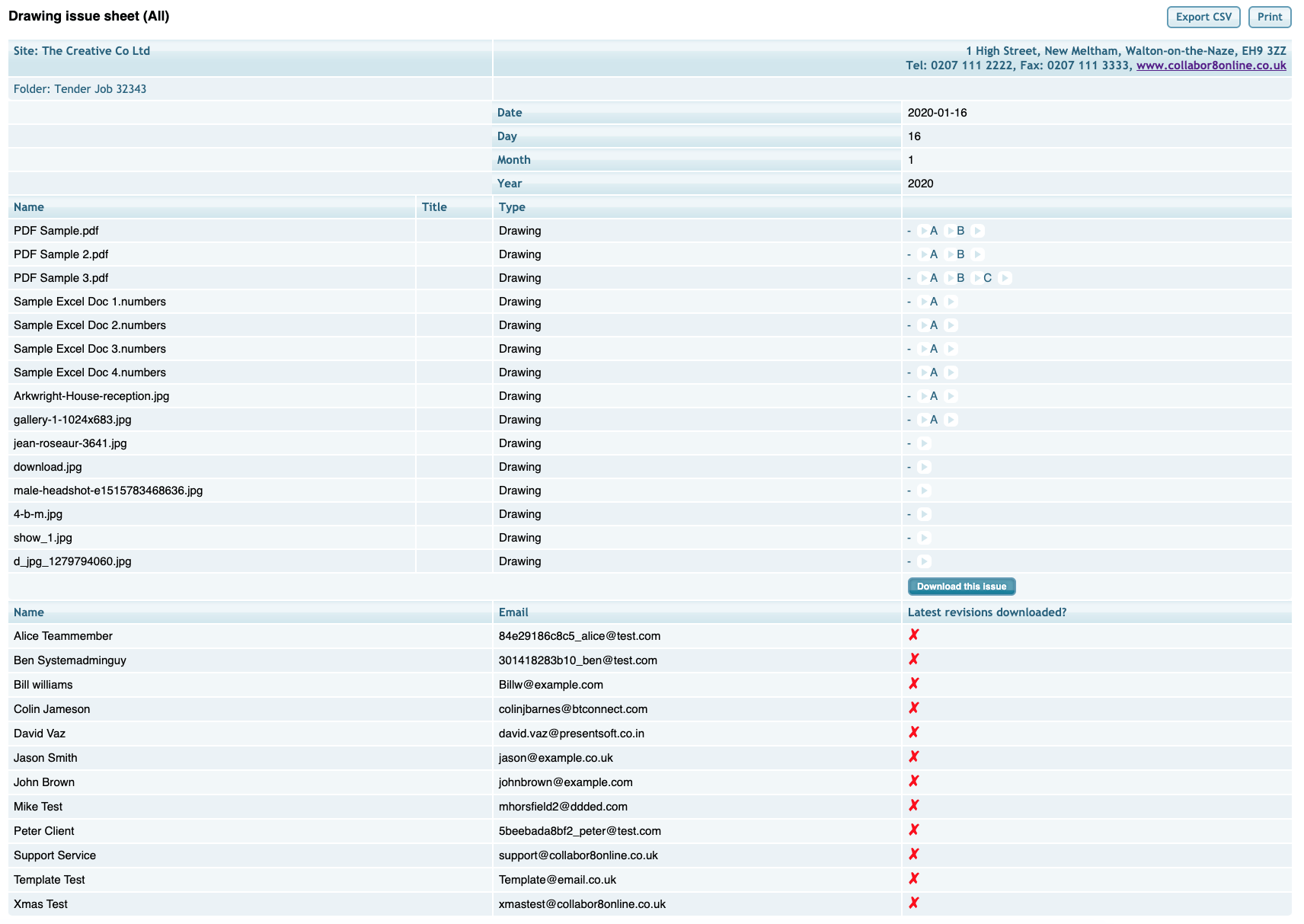Click the arrow icon in d_jpg_1279794060.jpg row

[924, 561]
